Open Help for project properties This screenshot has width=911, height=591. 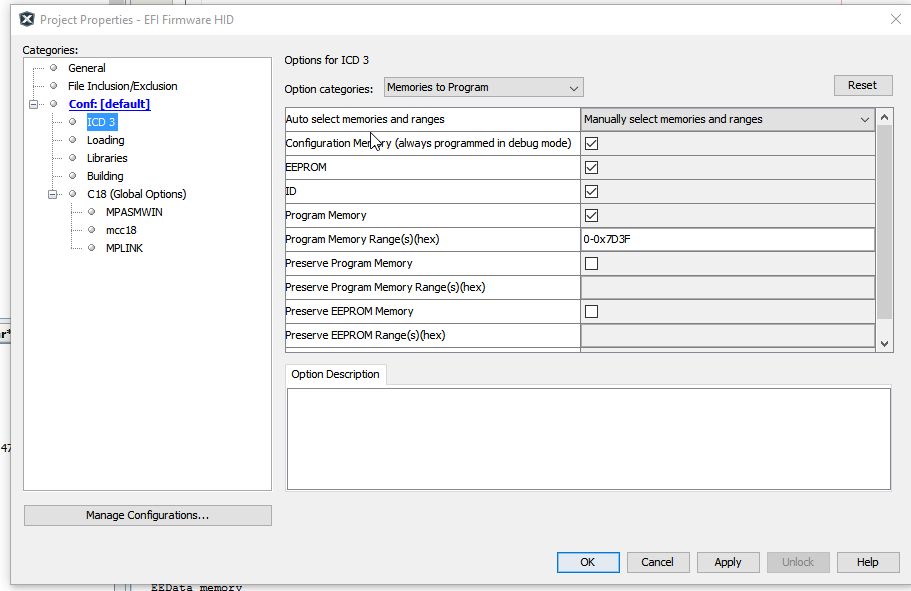[x=868, y=563]
